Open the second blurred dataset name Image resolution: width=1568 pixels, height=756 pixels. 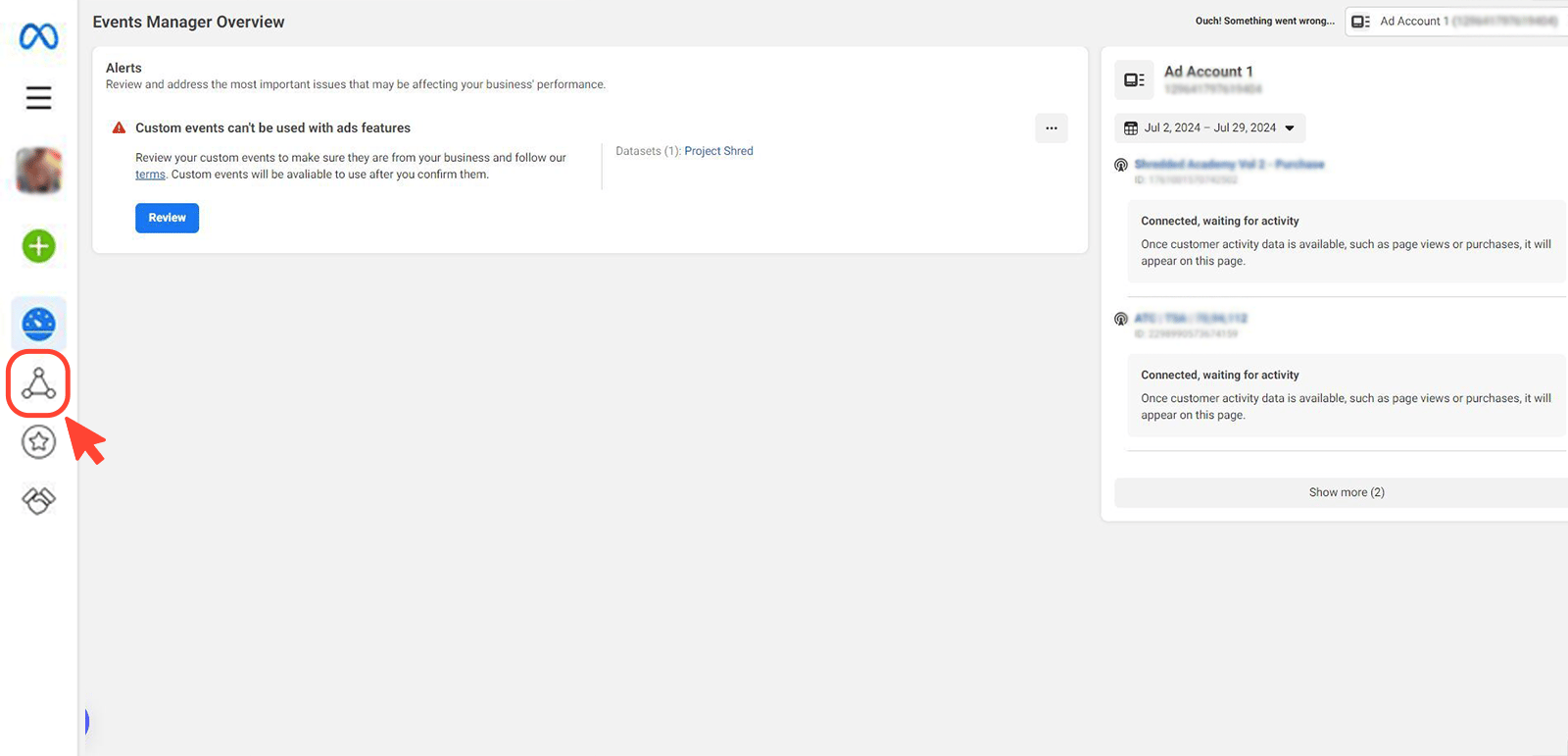pyautogui.click(x=1190, y=319)
